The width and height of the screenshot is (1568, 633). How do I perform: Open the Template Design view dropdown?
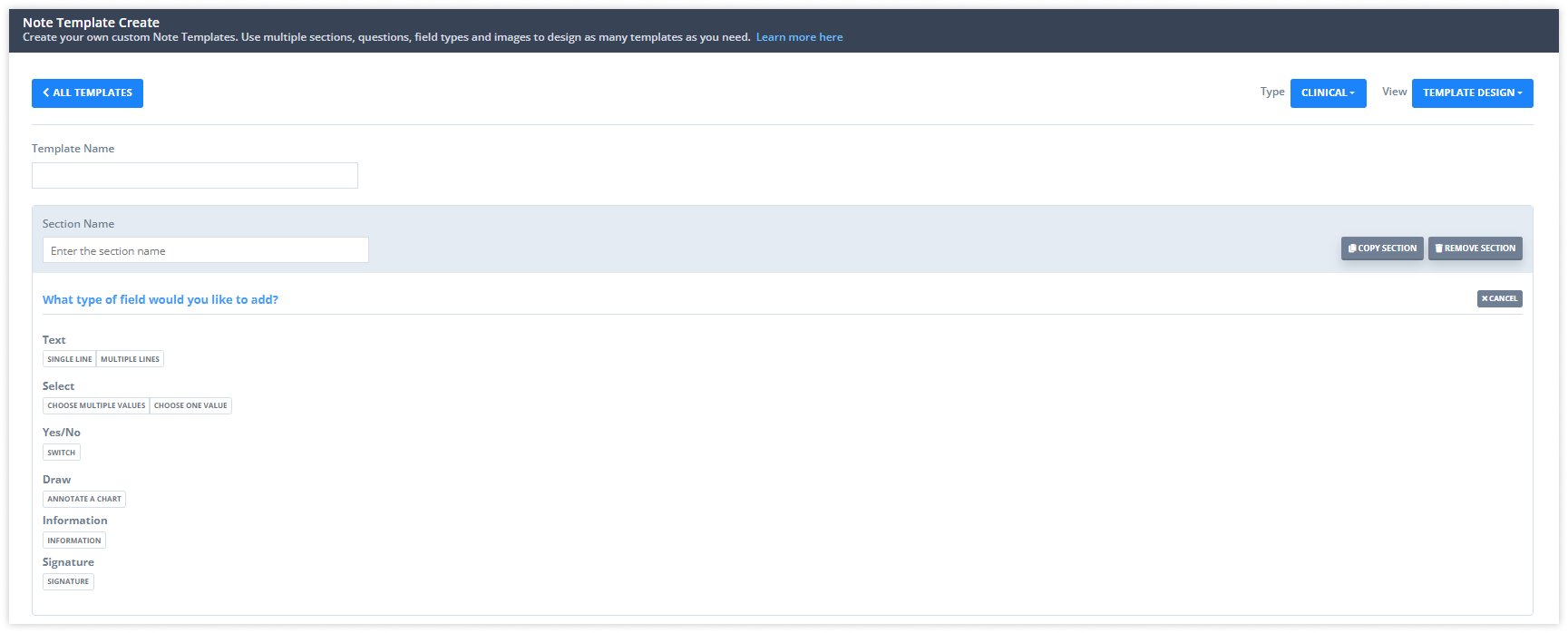pos(1472,93)
